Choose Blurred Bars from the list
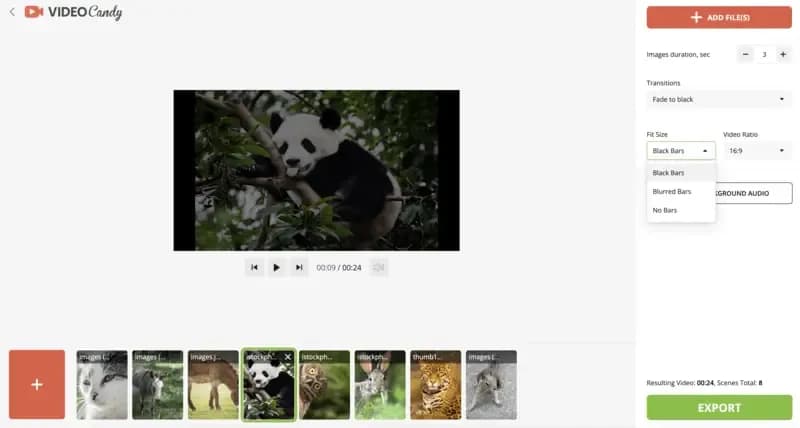The image size is (800, 428). tap(671, 191)
